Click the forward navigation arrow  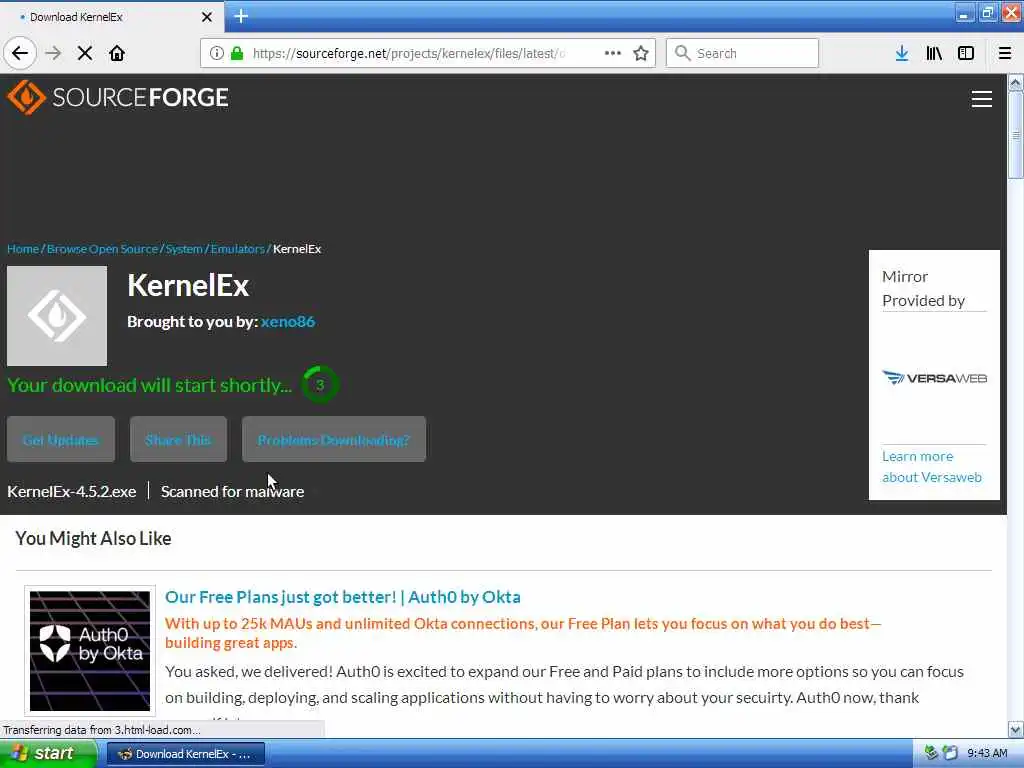coord(53,53)
